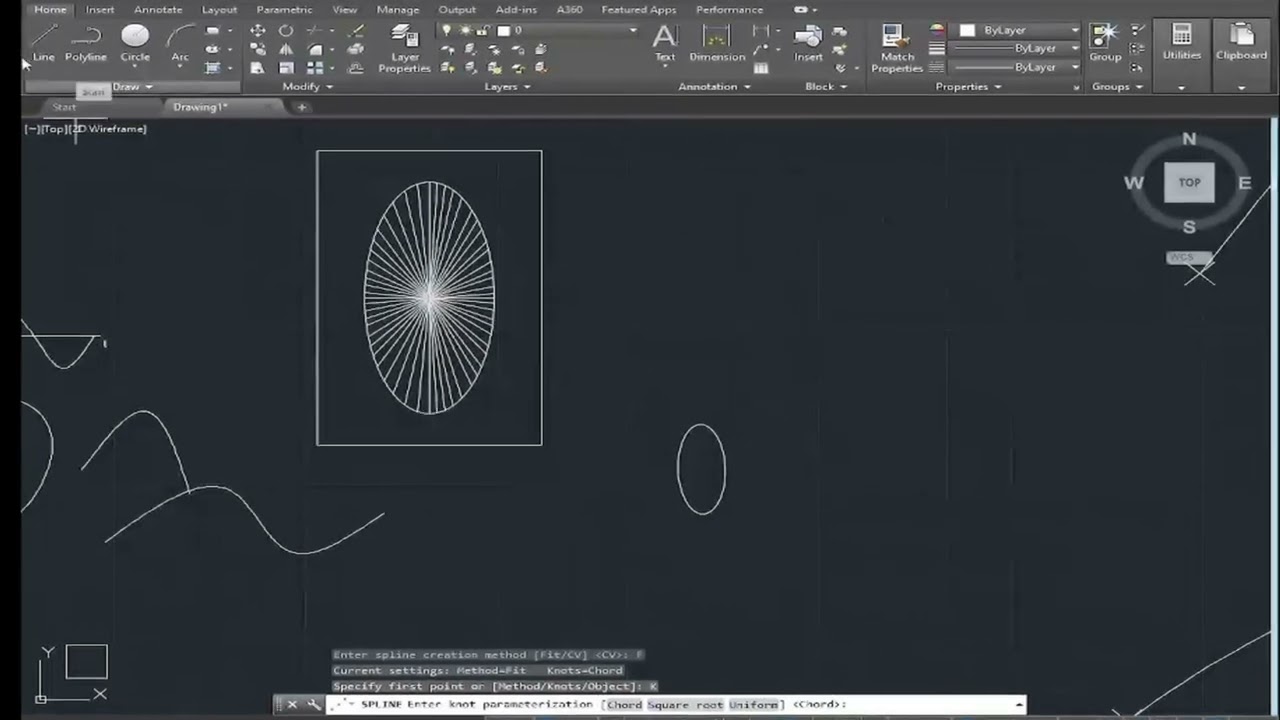This screenshot has height=720, width=1280.
Task: Open the WCS coordinate system menu
Action: [x=1188, y=258]
